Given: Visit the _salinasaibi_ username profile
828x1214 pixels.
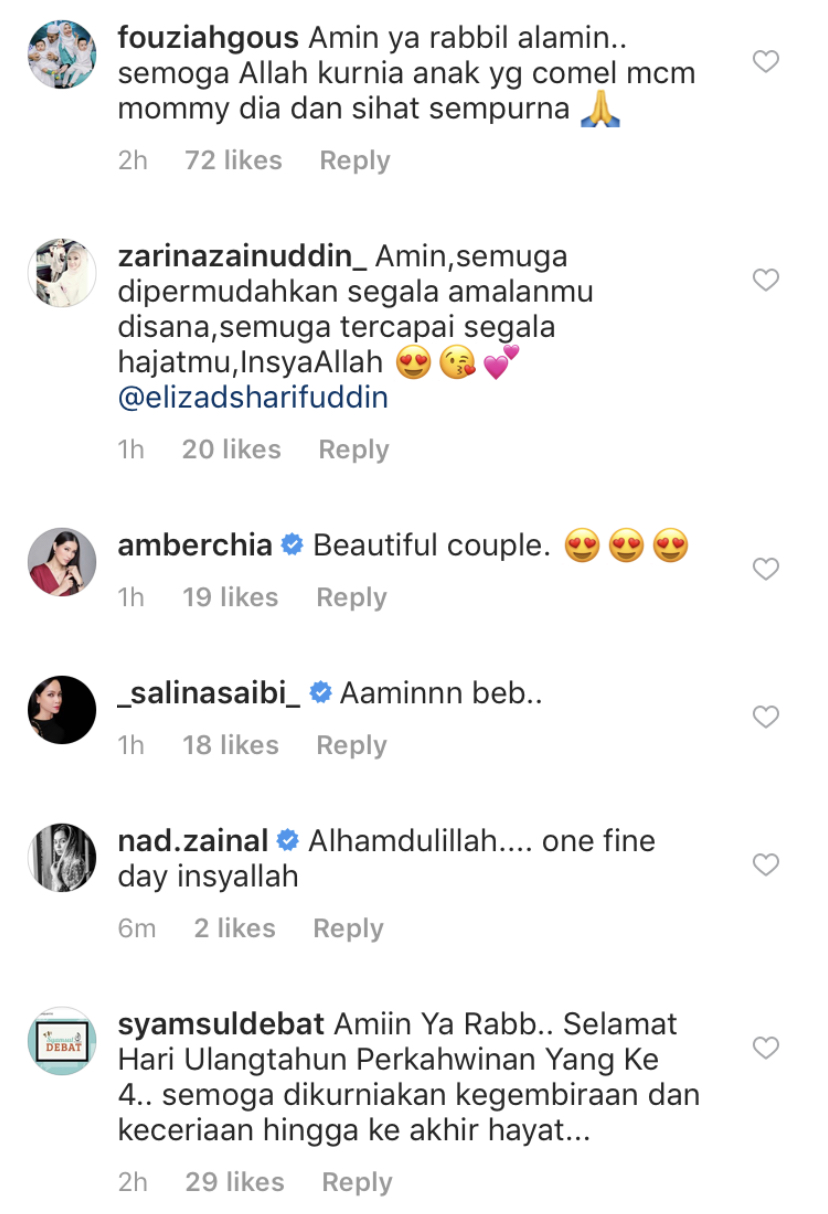Looking at the screenshot, I should click(x=209, y=694).
